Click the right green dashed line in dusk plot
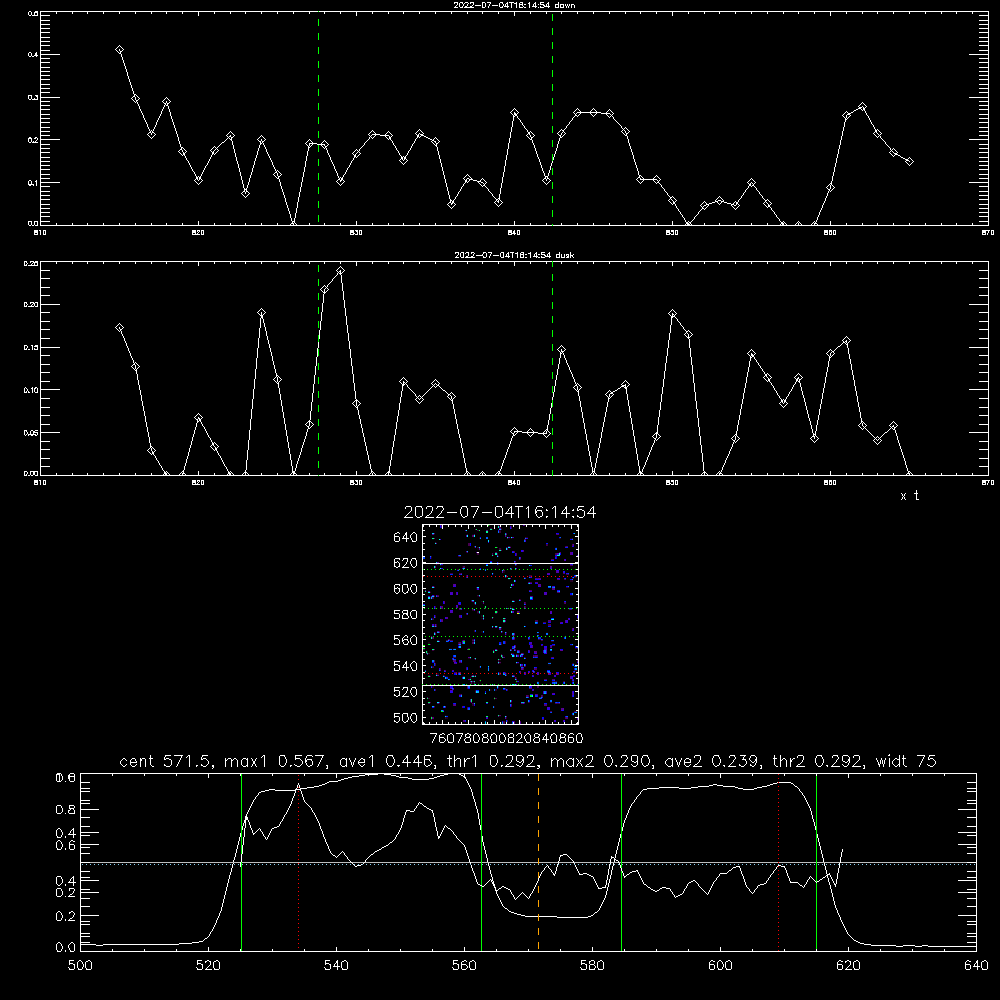 coord(552,368)
